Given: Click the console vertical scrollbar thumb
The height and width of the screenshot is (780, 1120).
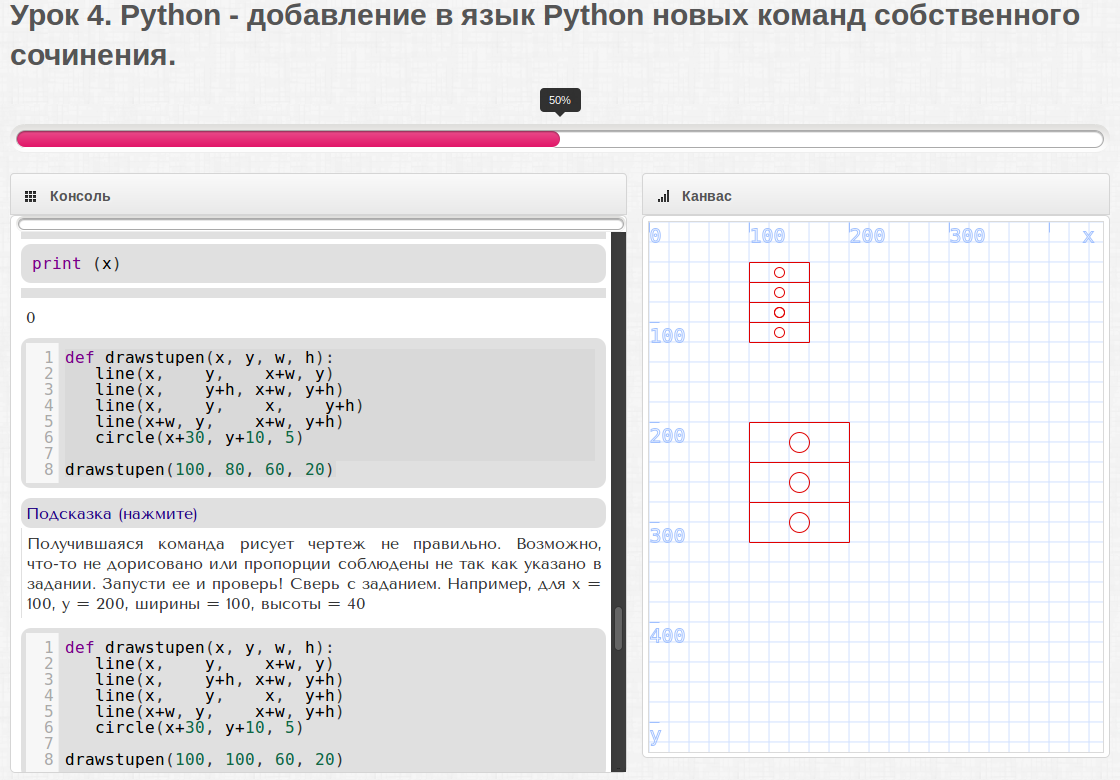Looking at the screenshot, I should point(619,628).
